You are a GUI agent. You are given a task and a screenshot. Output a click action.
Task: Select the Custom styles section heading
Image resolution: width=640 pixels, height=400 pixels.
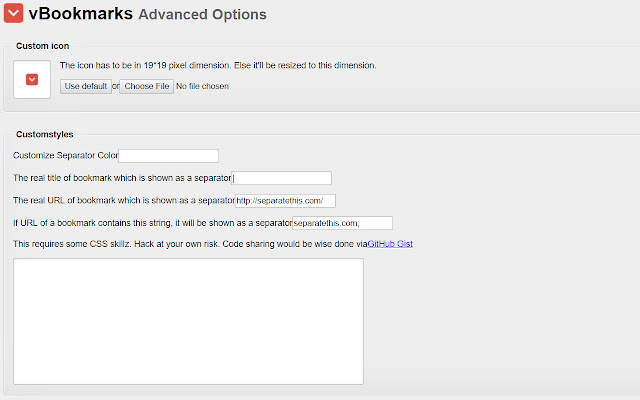tap(44, 134)
